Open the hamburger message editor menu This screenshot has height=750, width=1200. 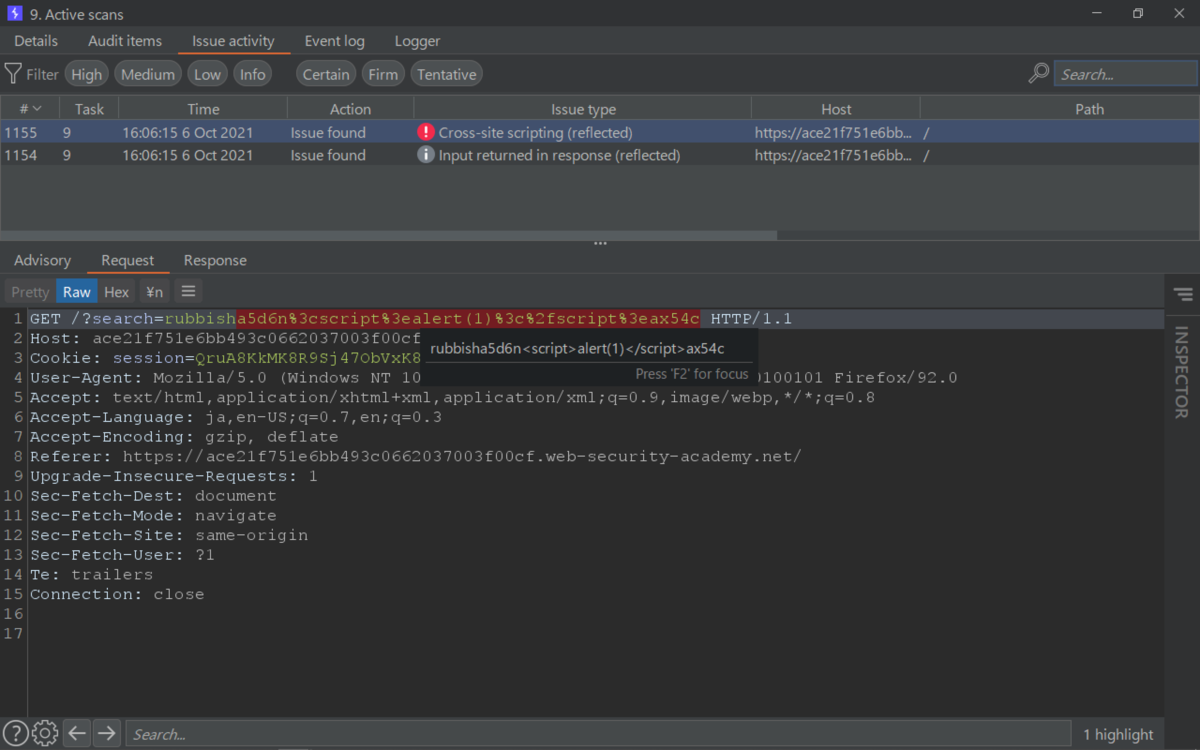point(188,291)
